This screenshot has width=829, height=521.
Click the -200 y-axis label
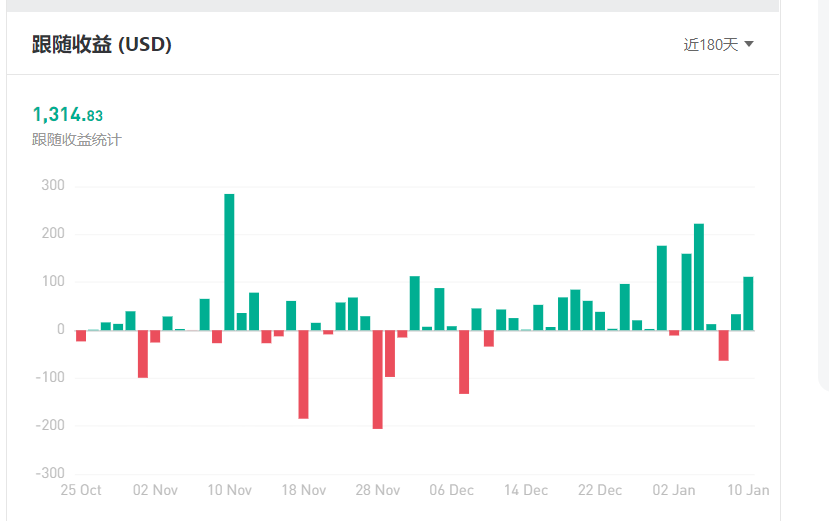tap(50, 425)
